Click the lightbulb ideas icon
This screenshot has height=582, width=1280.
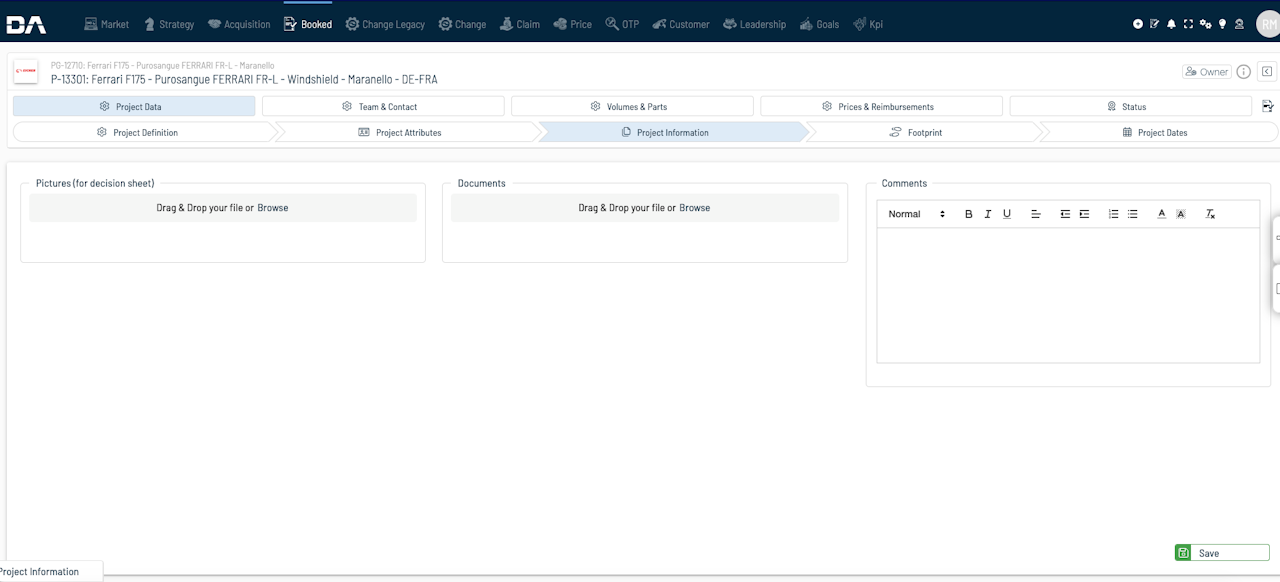click(x=1221, y=24)
